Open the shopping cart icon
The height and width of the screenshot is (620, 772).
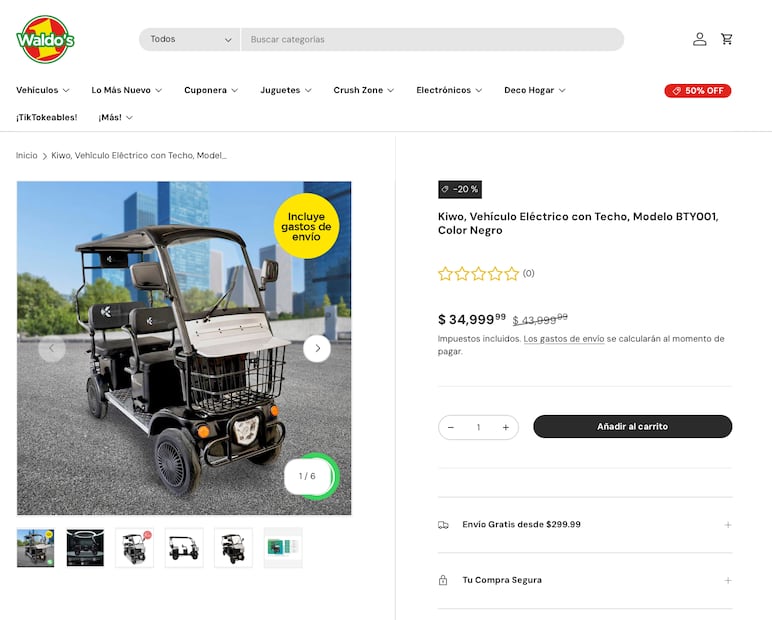click(x=727, y=39)
